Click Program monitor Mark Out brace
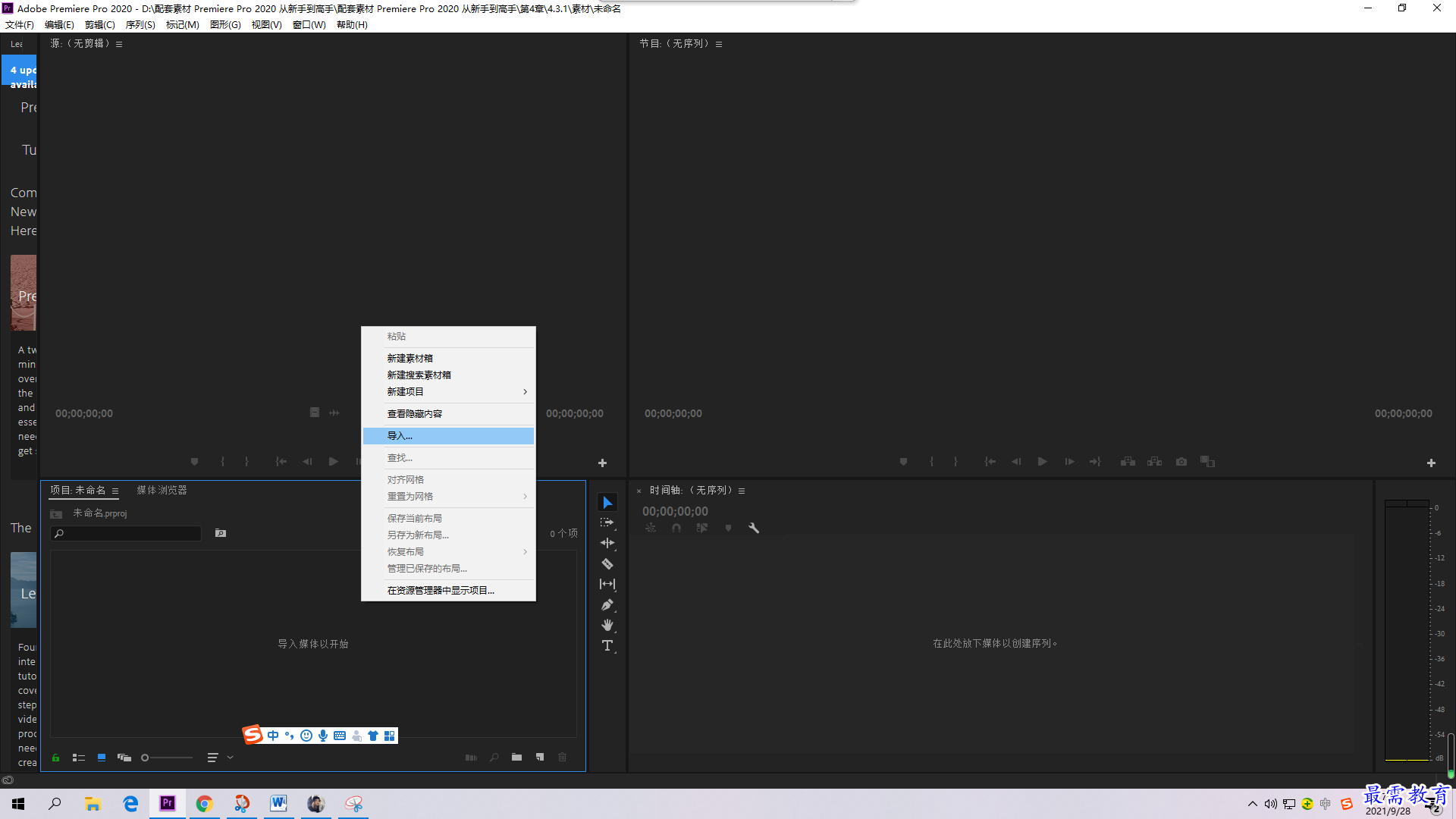Screen dimensions: 1456x819 (x=955, y=461)
